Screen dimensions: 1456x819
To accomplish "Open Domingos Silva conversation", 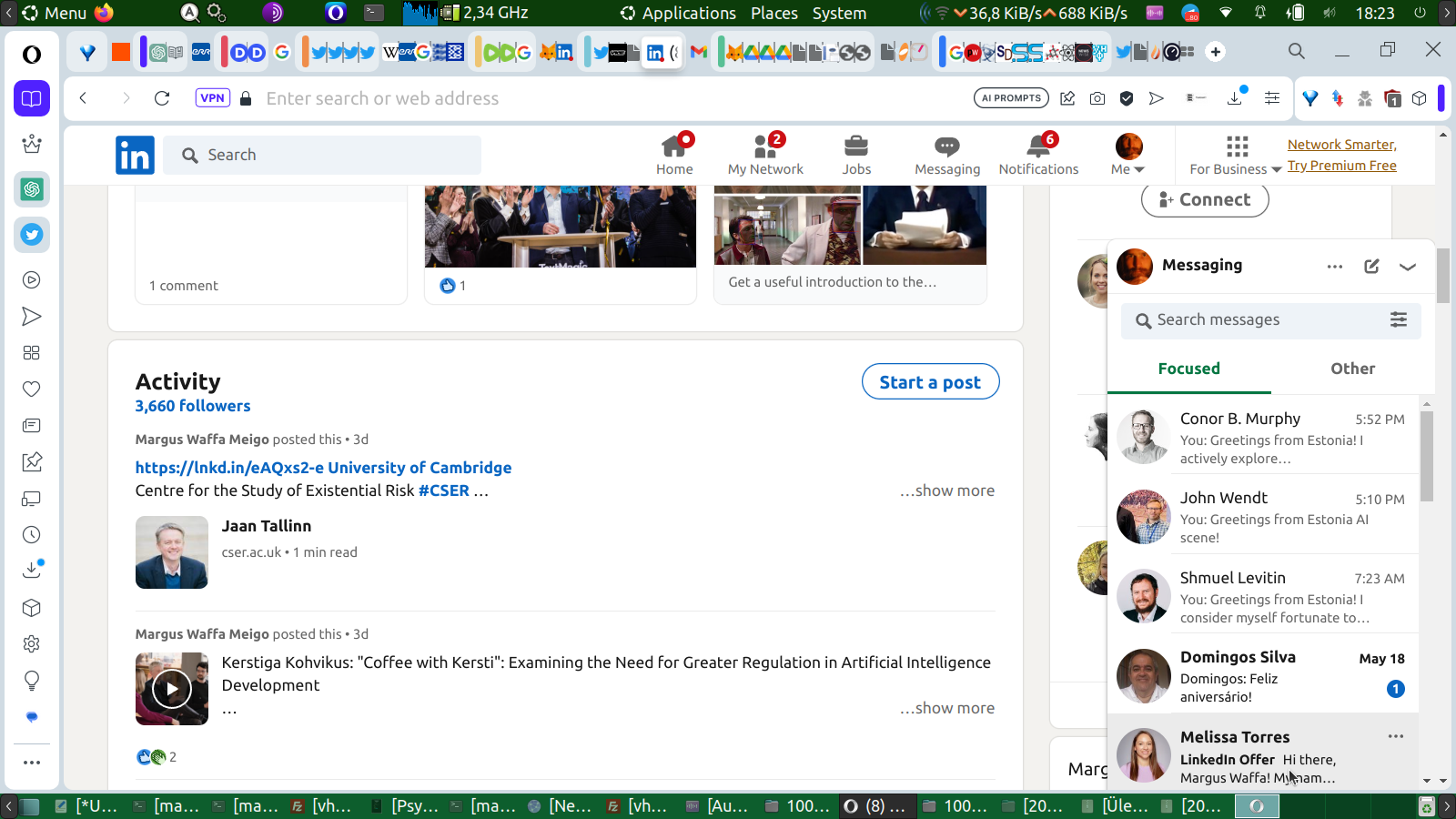I will pos(1263,675).
